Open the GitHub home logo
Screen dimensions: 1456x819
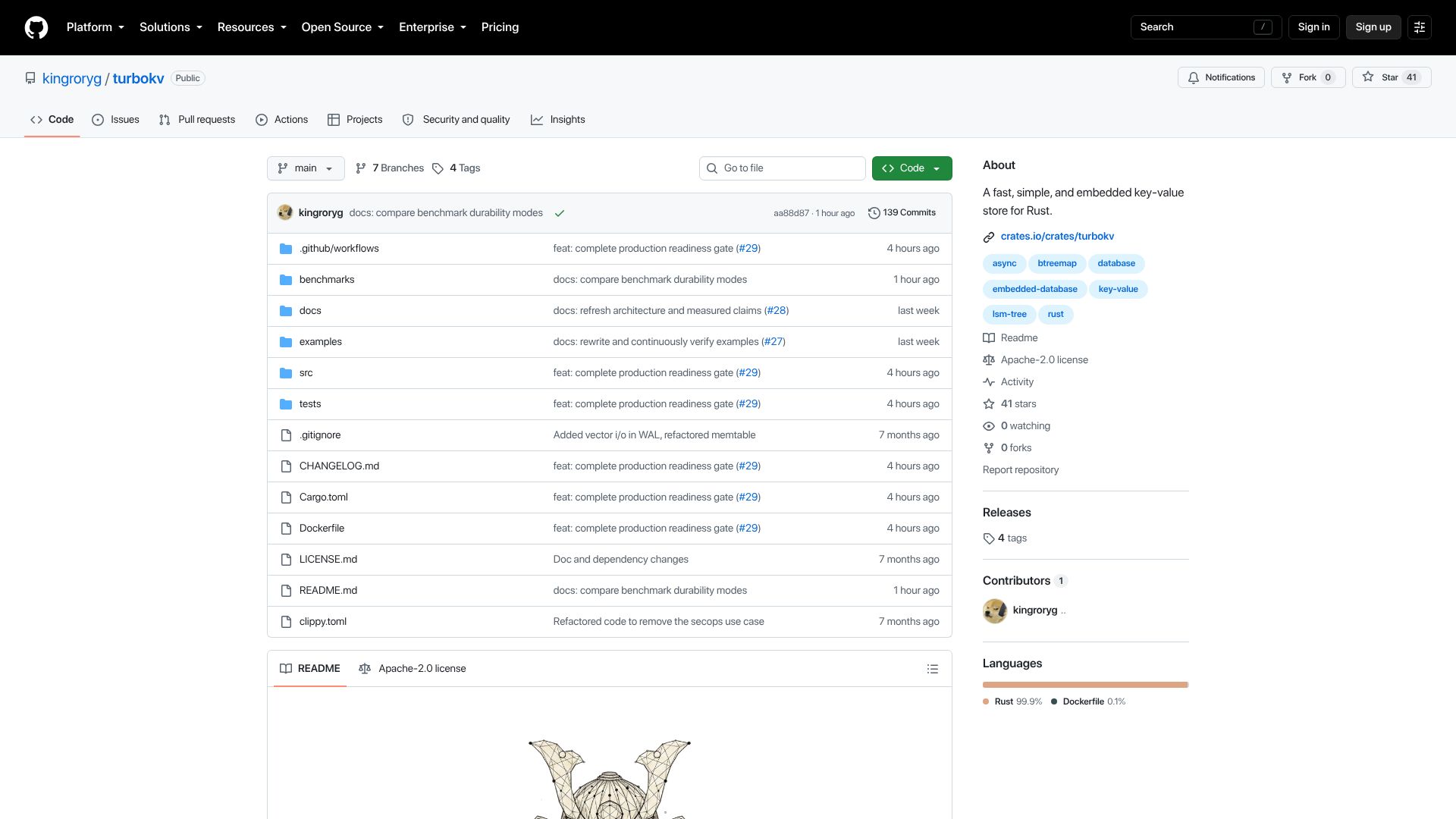pos(36,27)
